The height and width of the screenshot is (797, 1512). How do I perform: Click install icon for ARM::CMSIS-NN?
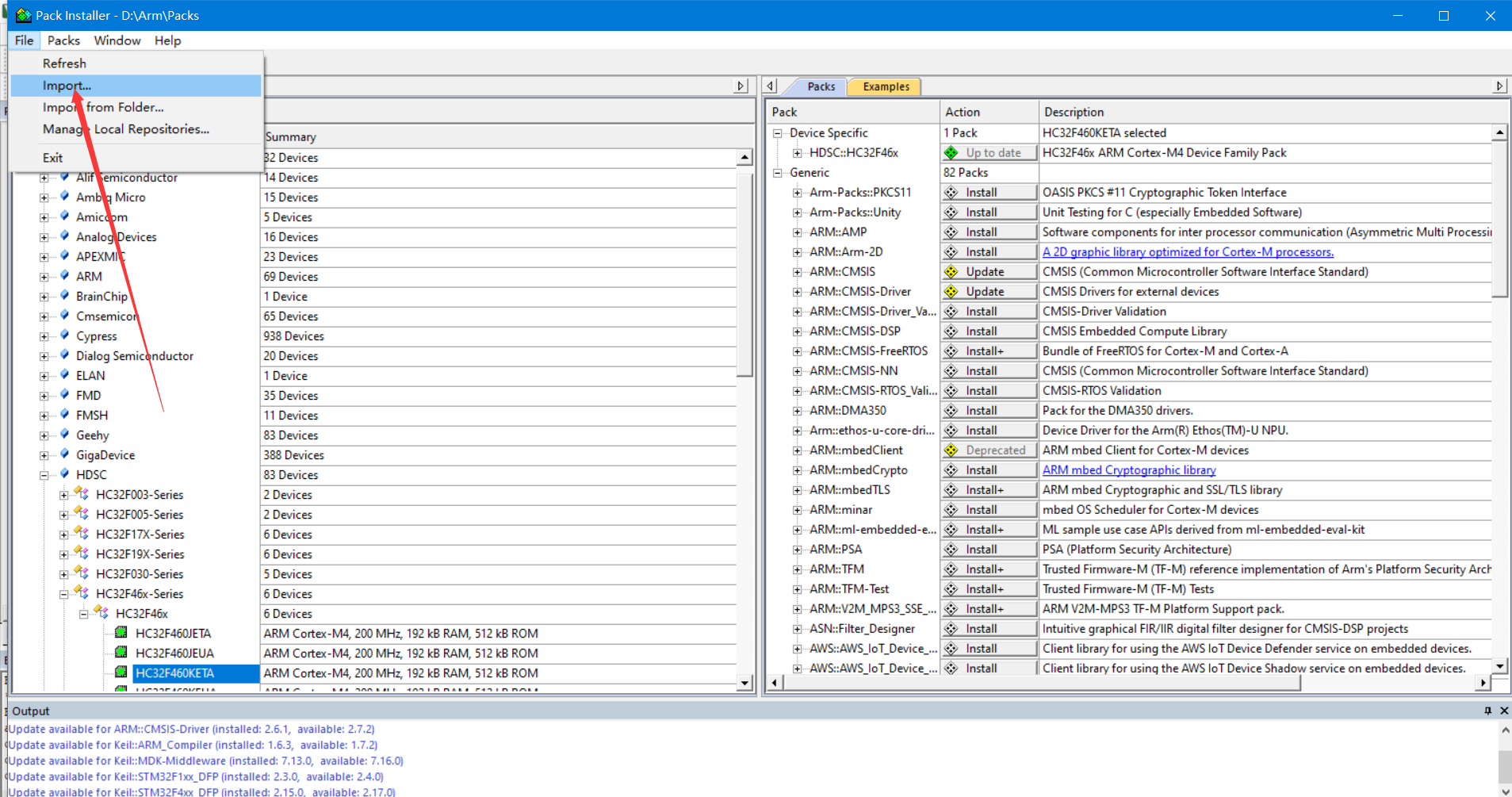point(951,371)
